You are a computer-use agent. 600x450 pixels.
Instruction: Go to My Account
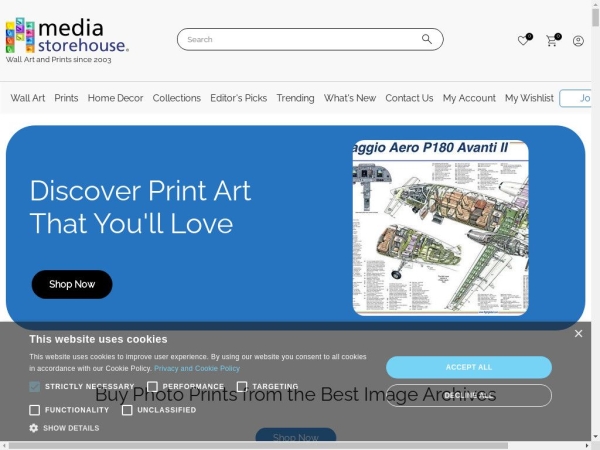[x=469, y=98]
